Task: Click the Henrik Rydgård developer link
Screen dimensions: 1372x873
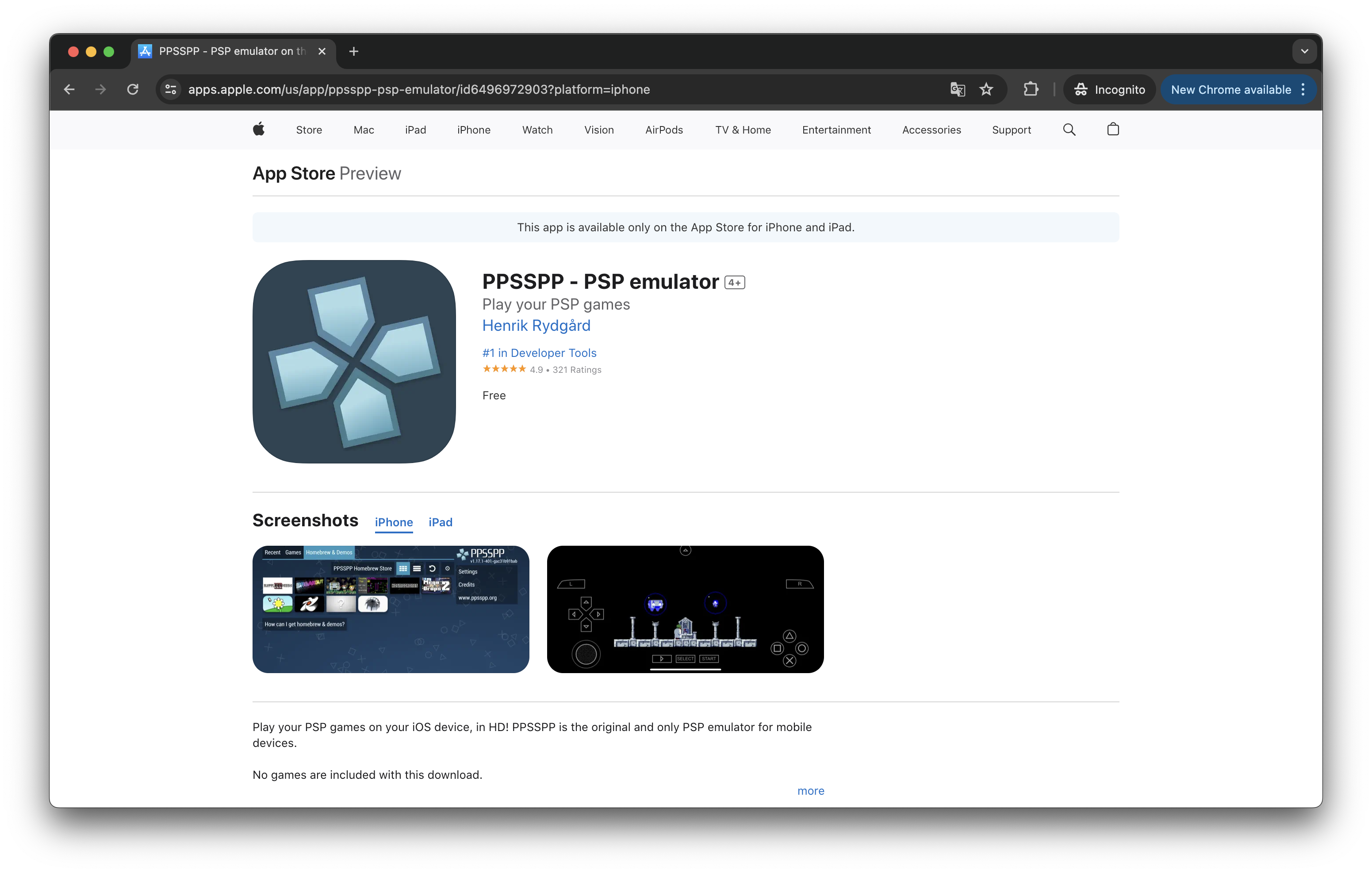Action: point(536,325)
